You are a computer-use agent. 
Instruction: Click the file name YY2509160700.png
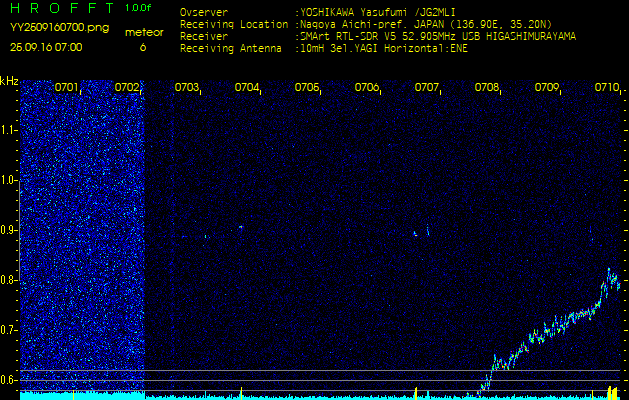[59, 28]
